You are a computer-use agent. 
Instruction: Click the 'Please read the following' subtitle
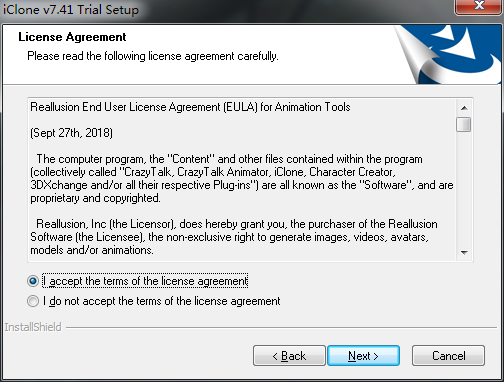pos(153,56)
